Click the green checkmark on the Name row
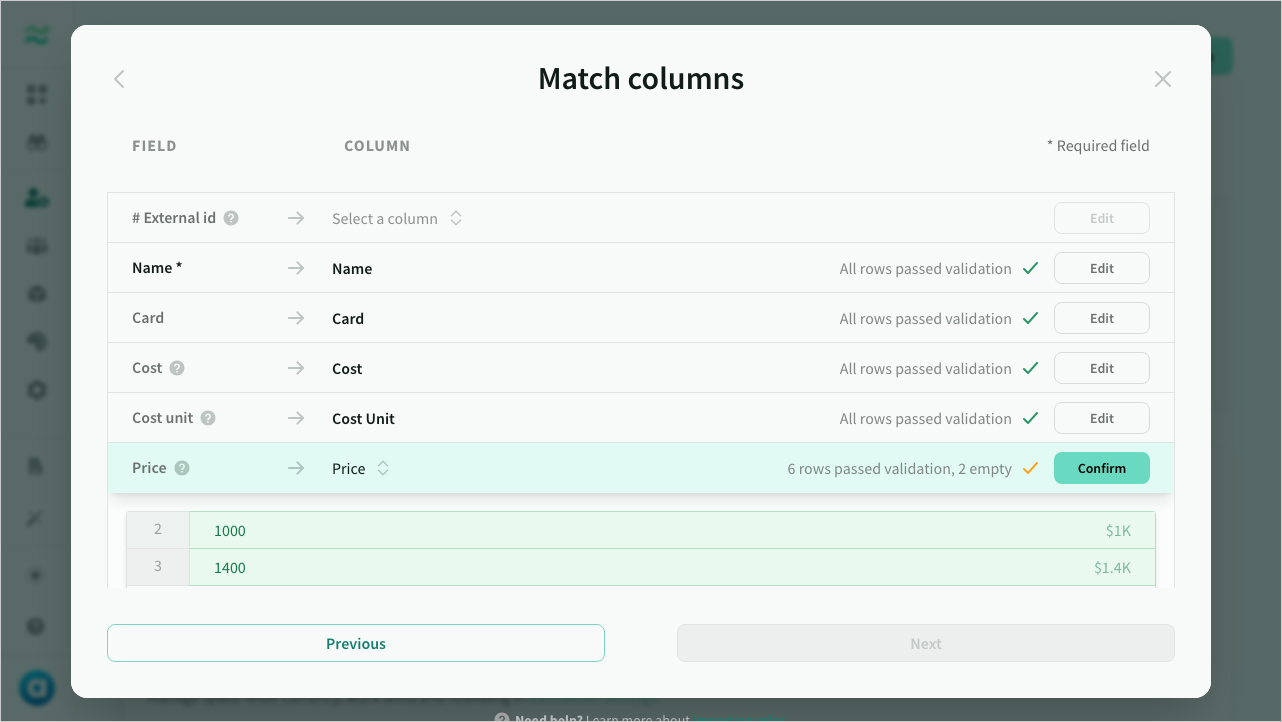1282x722 pixels. pyautogui.click(x=1030, y=267)
